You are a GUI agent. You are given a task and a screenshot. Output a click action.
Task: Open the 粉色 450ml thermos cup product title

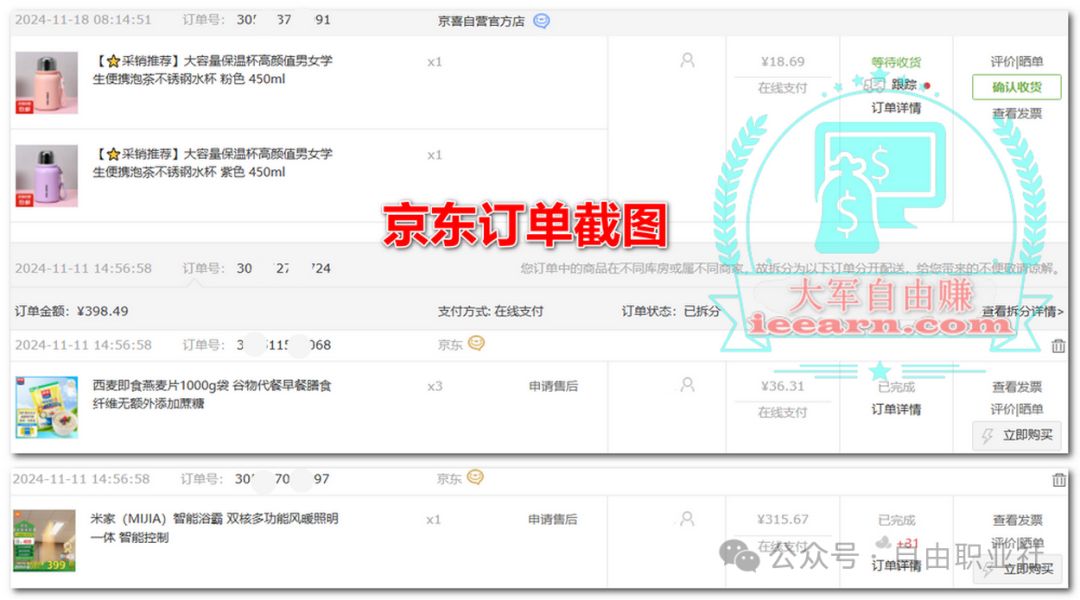212,70
